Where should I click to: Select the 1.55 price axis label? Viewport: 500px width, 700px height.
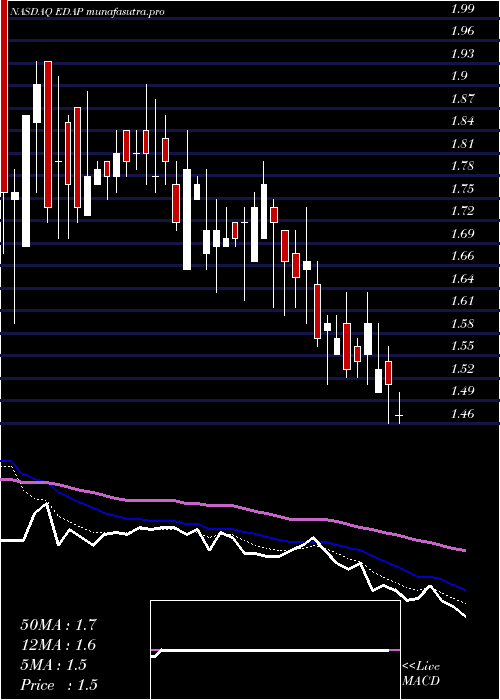pyautogui.click(x=462, y=346)
